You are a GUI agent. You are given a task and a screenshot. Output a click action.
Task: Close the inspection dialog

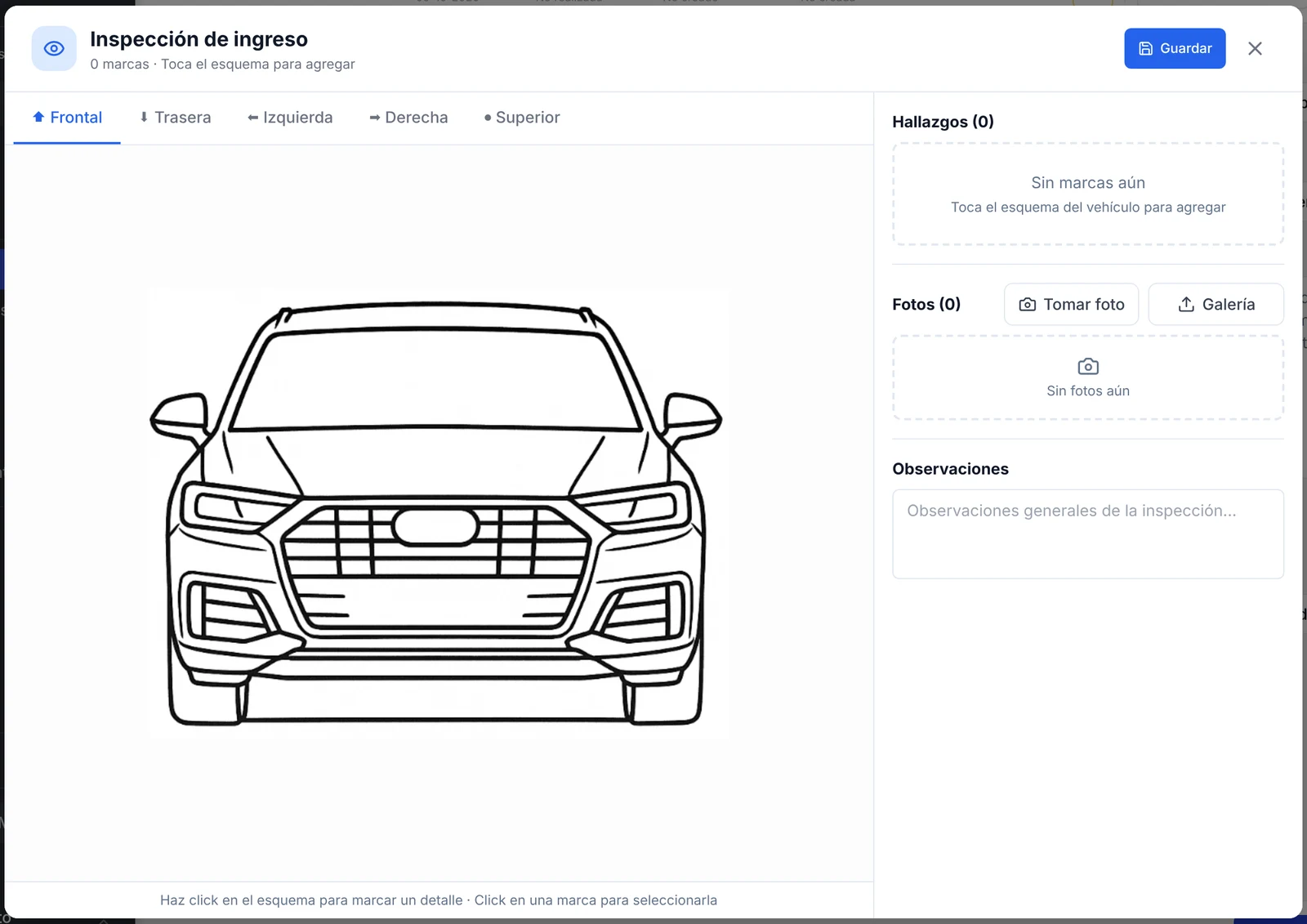(1255, 49)
